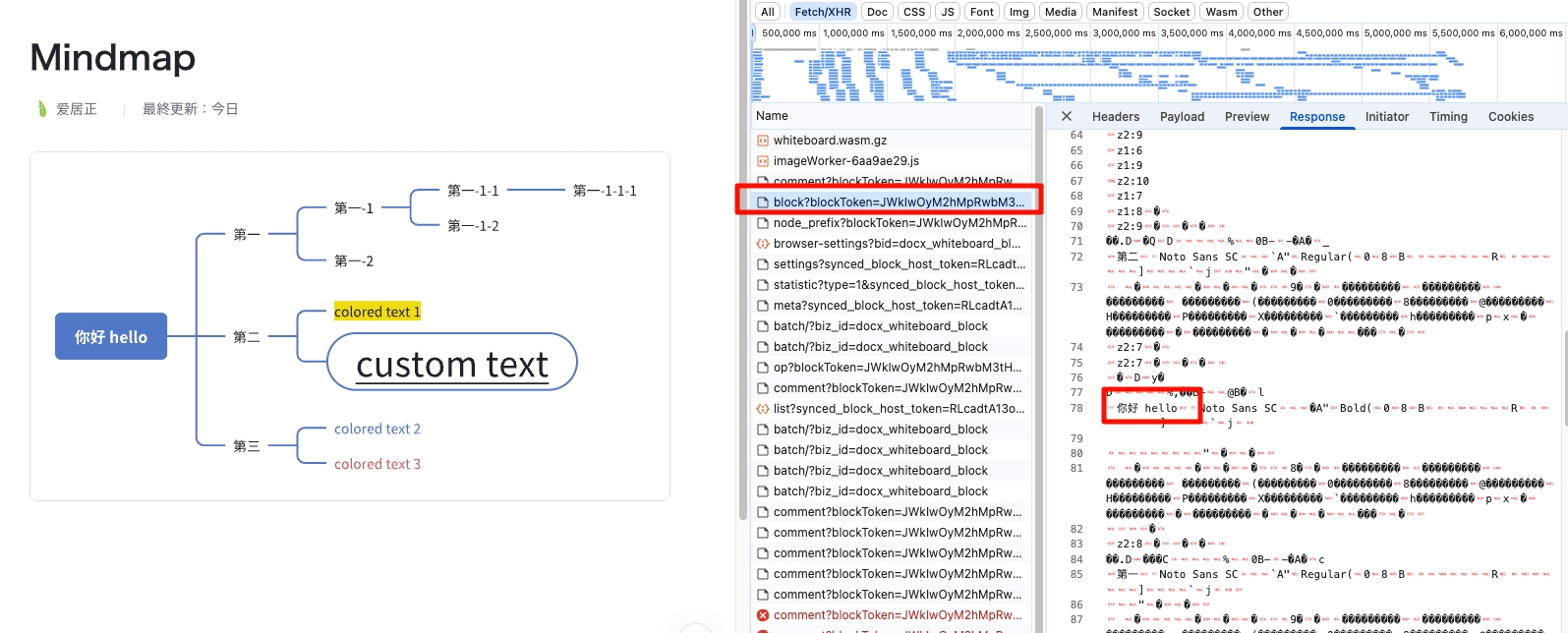Click the imageWorker-6aa9ae29.js file icon
The image size is (1568, 633).
click(x=763, y=161)
